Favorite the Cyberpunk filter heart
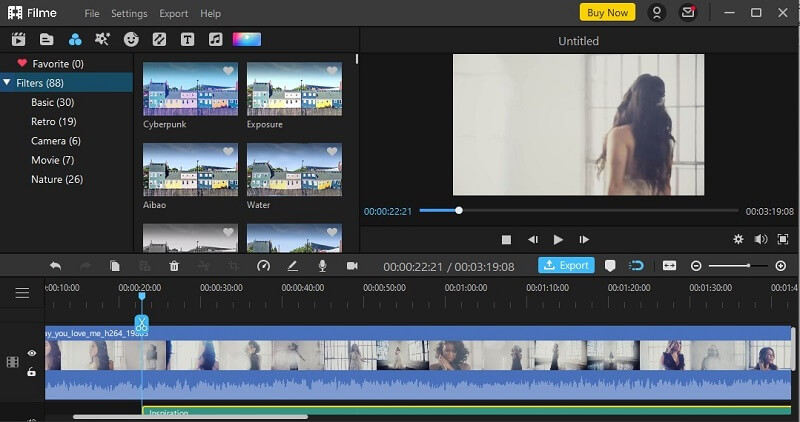The image size is (800, 422). [228, 71]
